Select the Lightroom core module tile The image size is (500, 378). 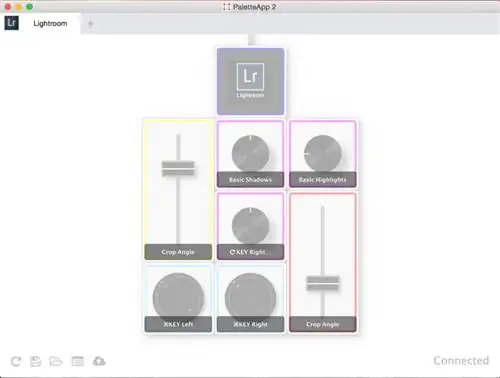(x=250, y=81)
